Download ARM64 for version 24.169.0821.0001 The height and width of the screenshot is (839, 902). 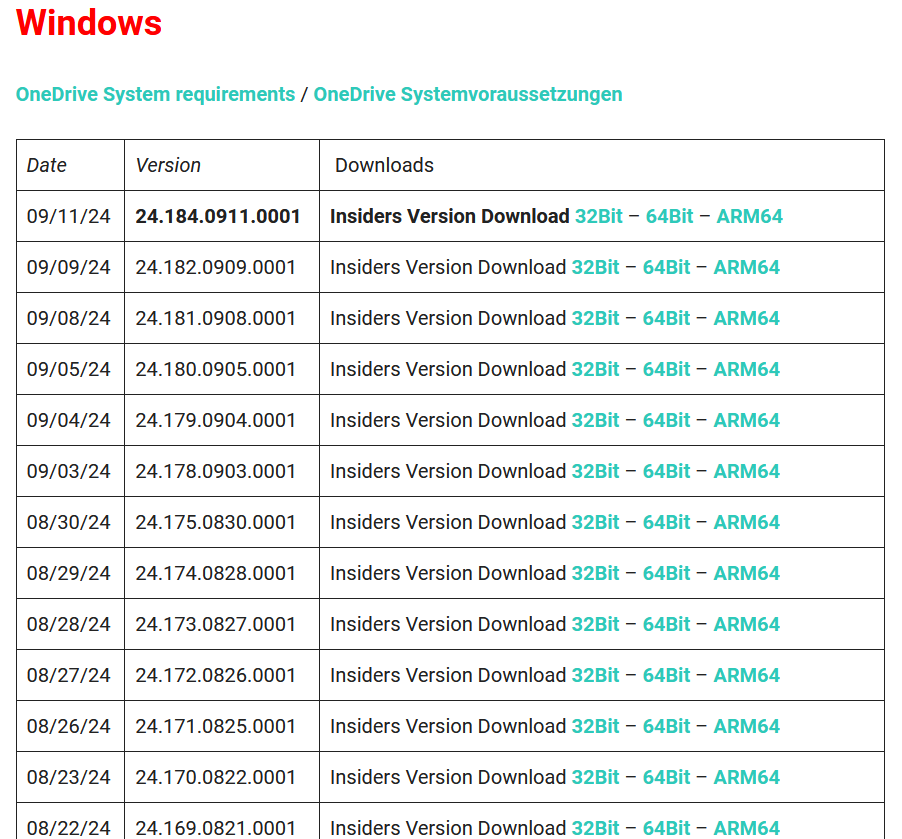click(x=747, y=828)
